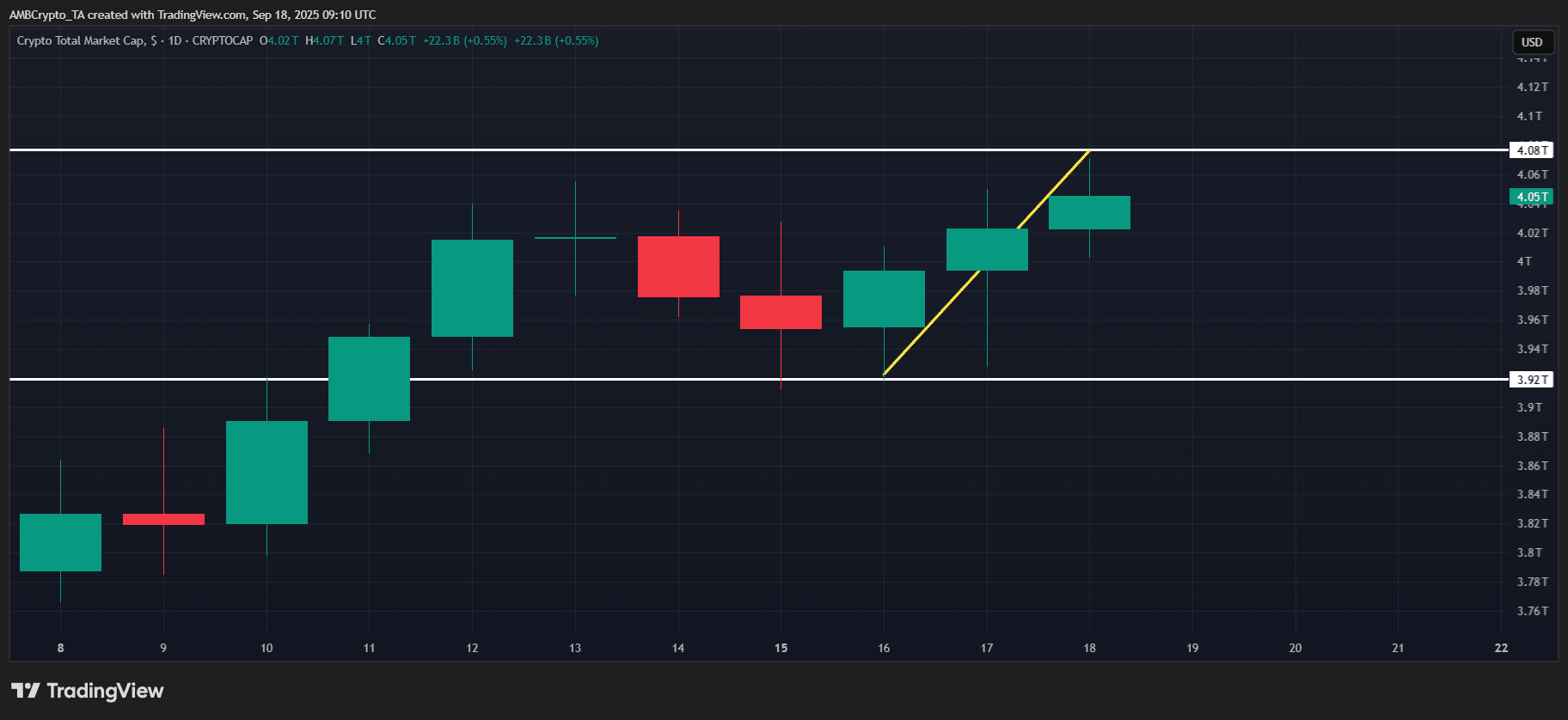The width and height of the screenshot is (1568, 720).
Task: Click date 22 on the time axis
Action: tap(1501, 648)
